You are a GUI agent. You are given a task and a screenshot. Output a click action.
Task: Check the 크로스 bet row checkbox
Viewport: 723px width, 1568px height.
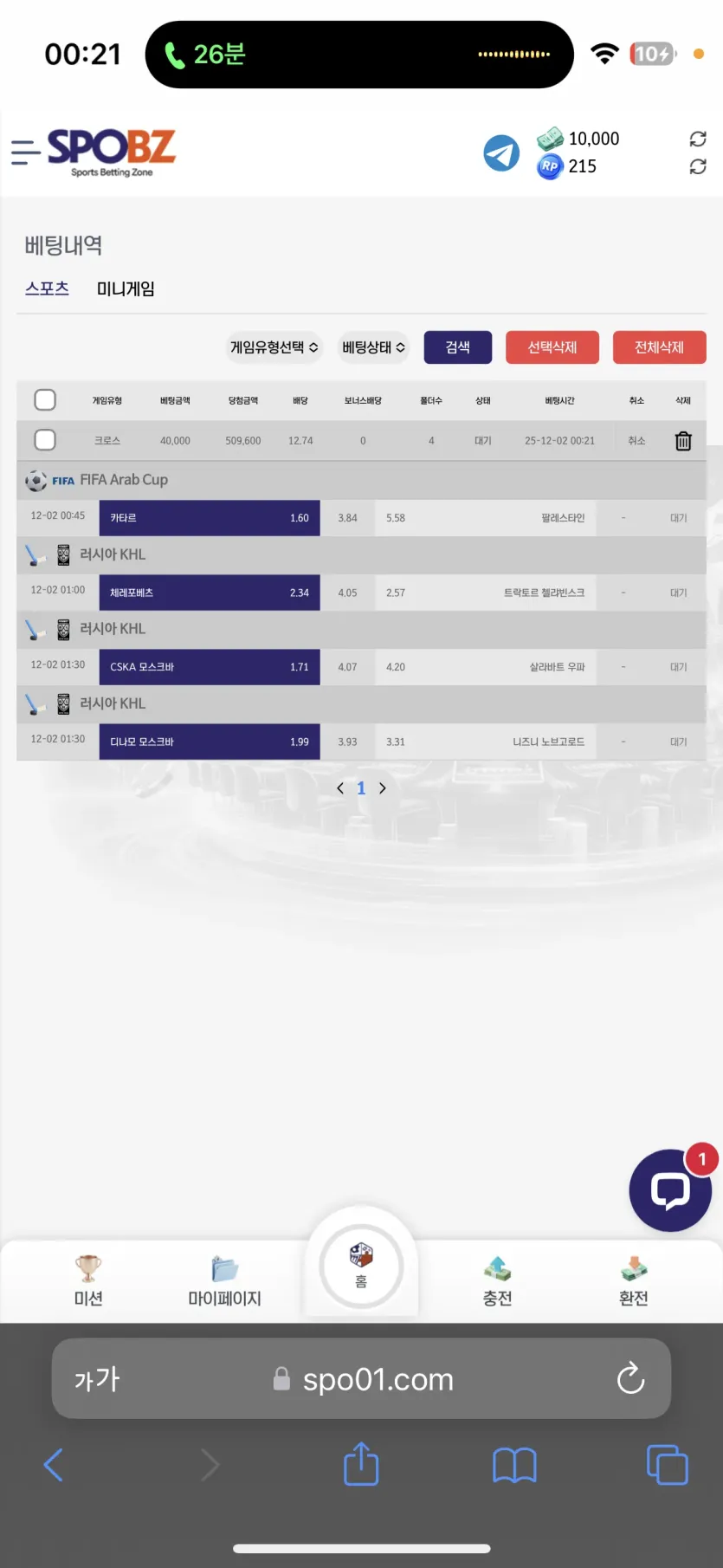(x=45, y=440)
